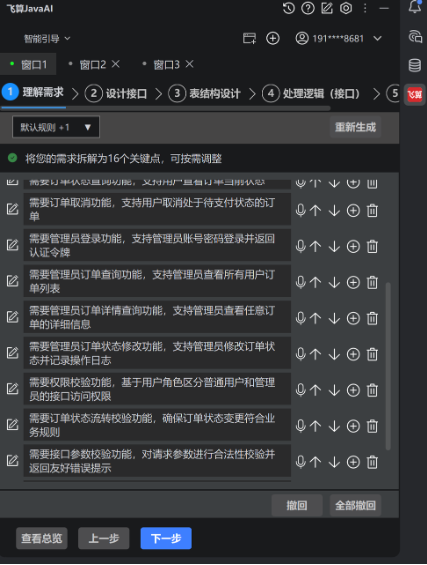
Task: Open the chat bubbles icon in sidebar
Action: [x=415, y=37]
